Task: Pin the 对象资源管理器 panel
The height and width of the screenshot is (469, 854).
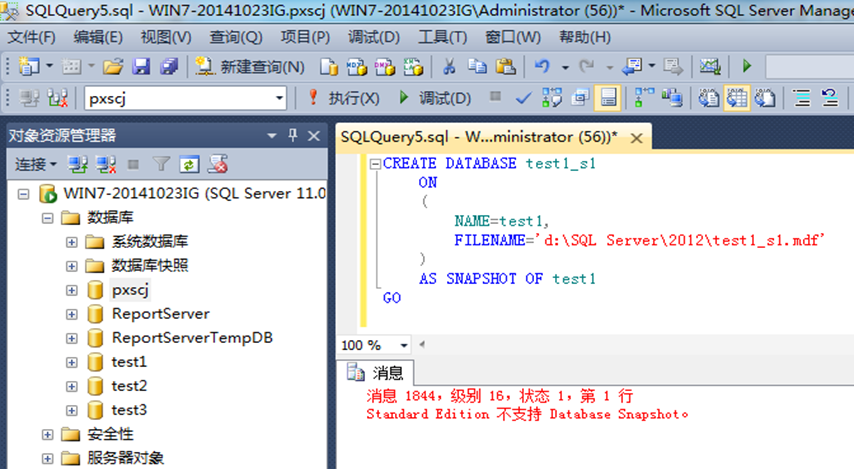Action: 293,135
